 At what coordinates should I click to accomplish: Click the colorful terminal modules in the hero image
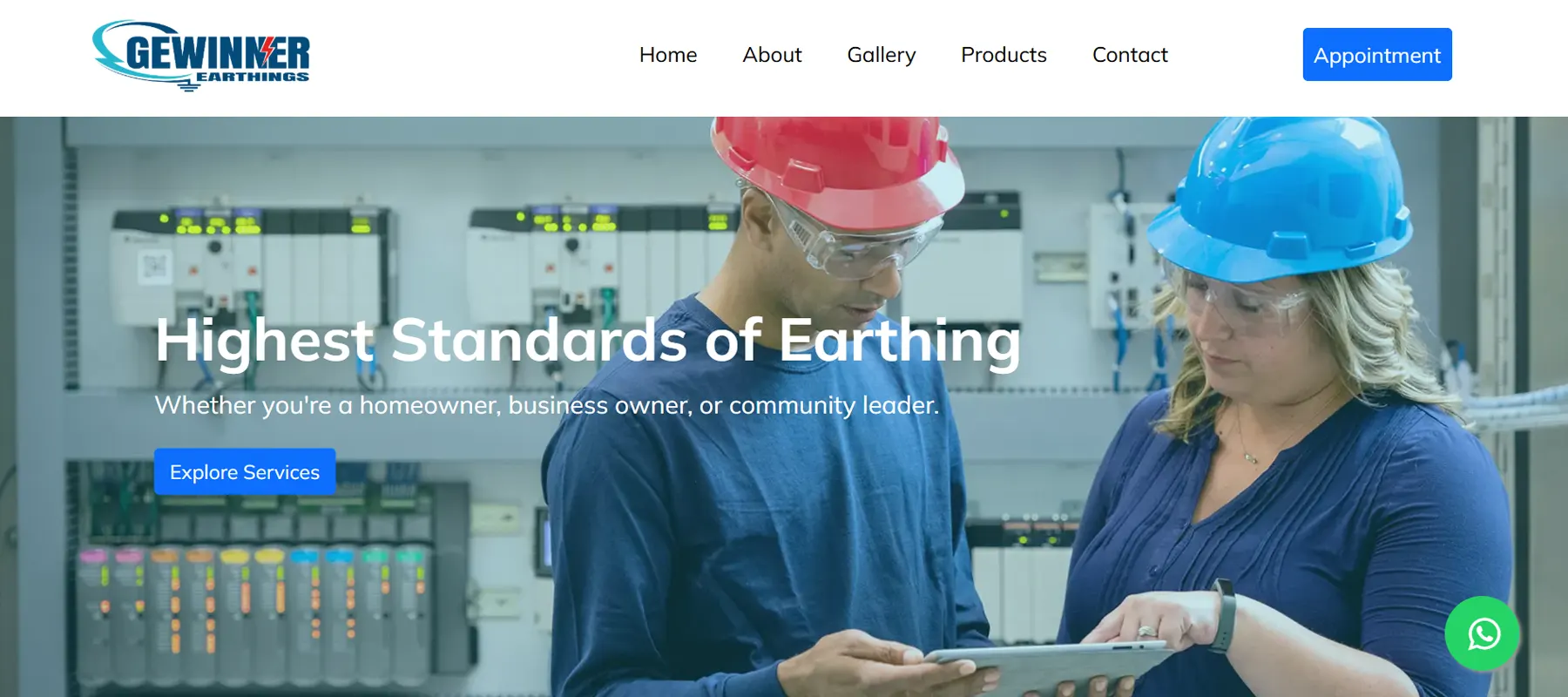pyautogui.click(x=253, y=614)
